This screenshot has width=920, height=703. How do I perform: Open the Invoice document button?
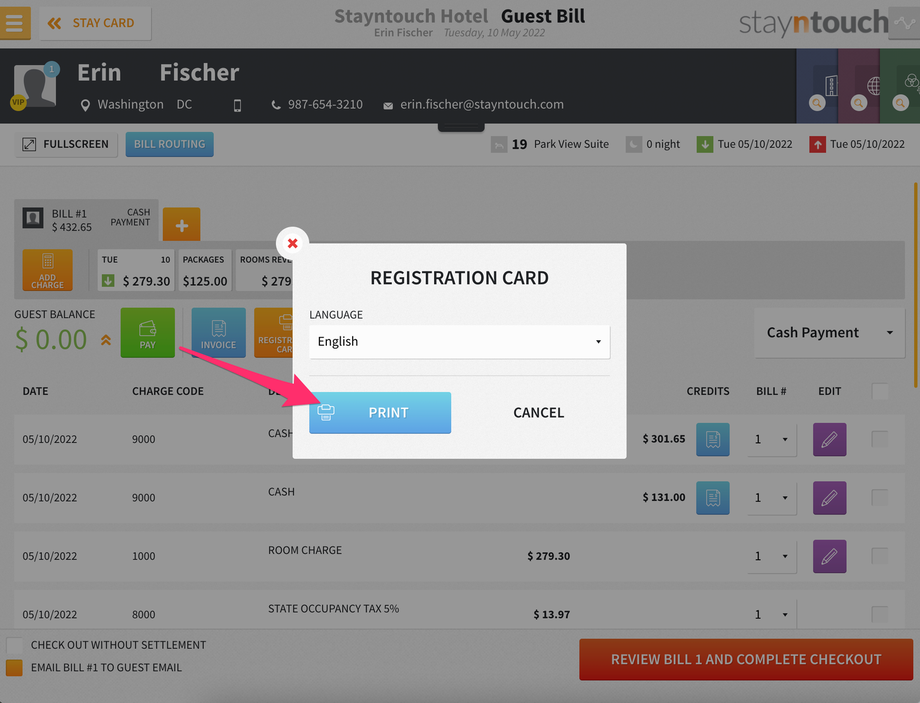click(218, 333)
